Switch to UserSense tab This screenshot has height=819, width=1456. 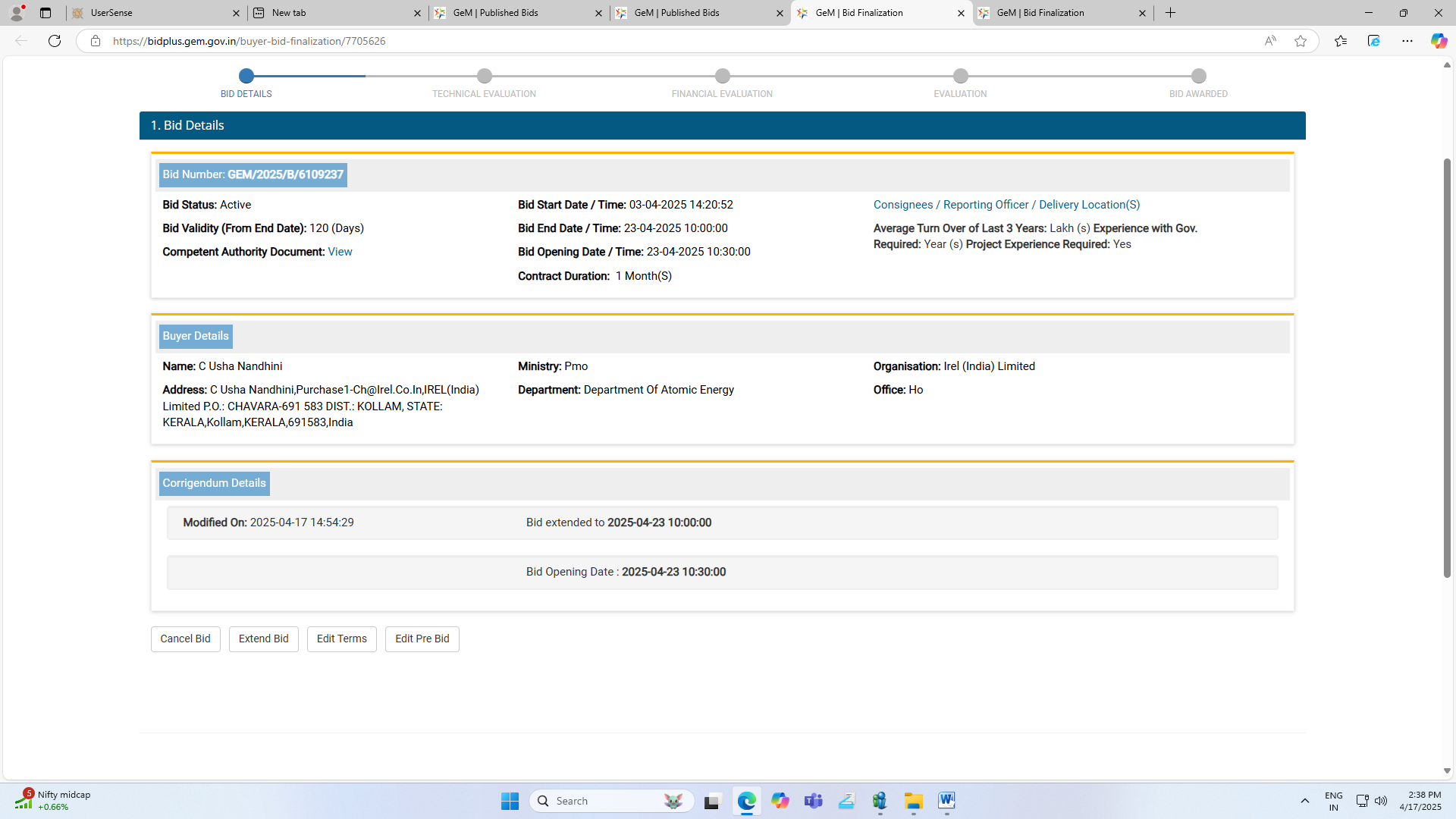pyautogui.click(x=158, y=13)
